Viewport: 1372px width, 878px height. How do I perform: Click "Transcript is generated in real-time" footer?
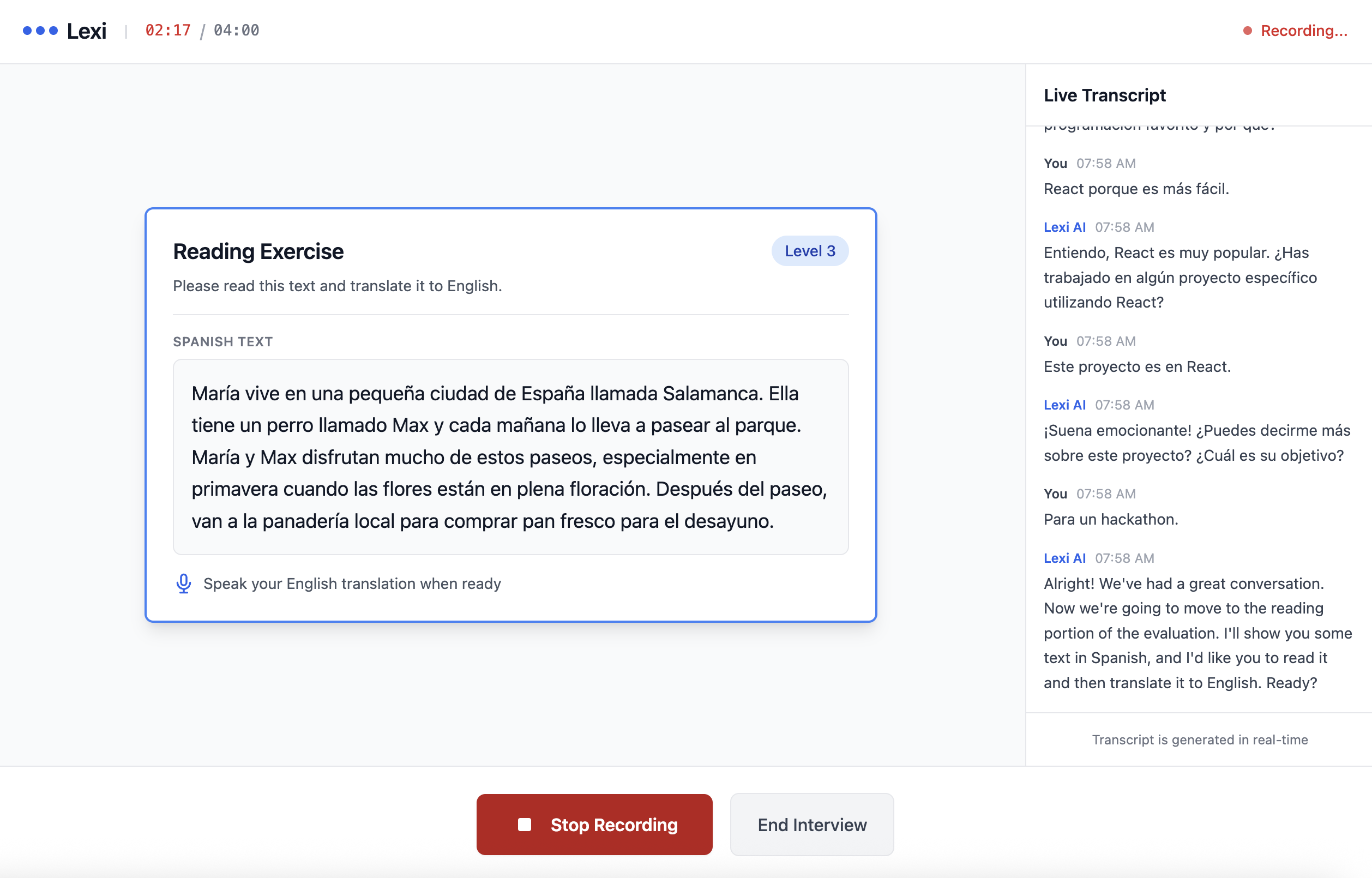[1199, 739]
